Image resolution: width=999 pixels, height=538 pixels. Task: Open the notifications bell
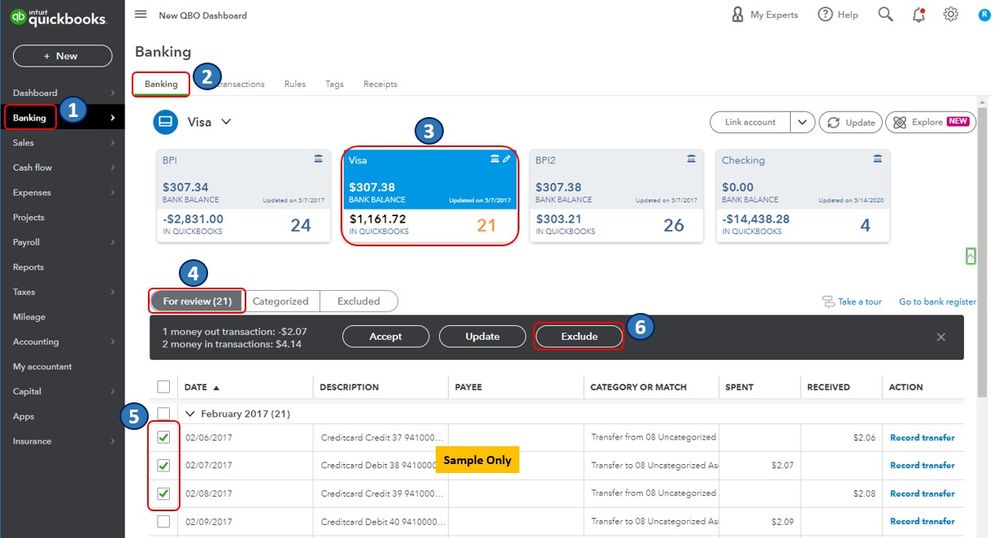[918, 15]
